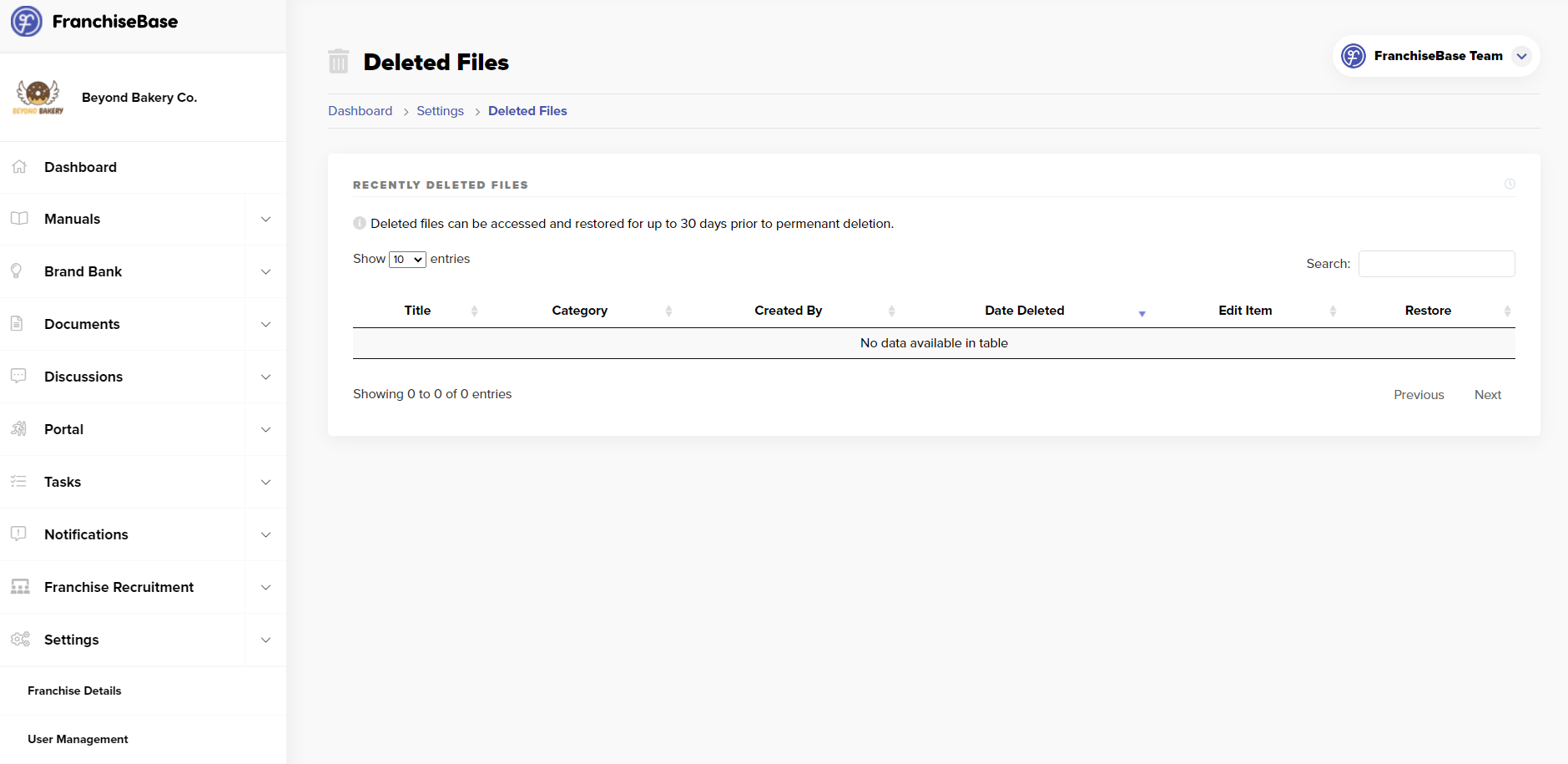Sort table by Date Deleted column
Viewport: 1568px width, 764px height.
click(x=1024, y=311)
